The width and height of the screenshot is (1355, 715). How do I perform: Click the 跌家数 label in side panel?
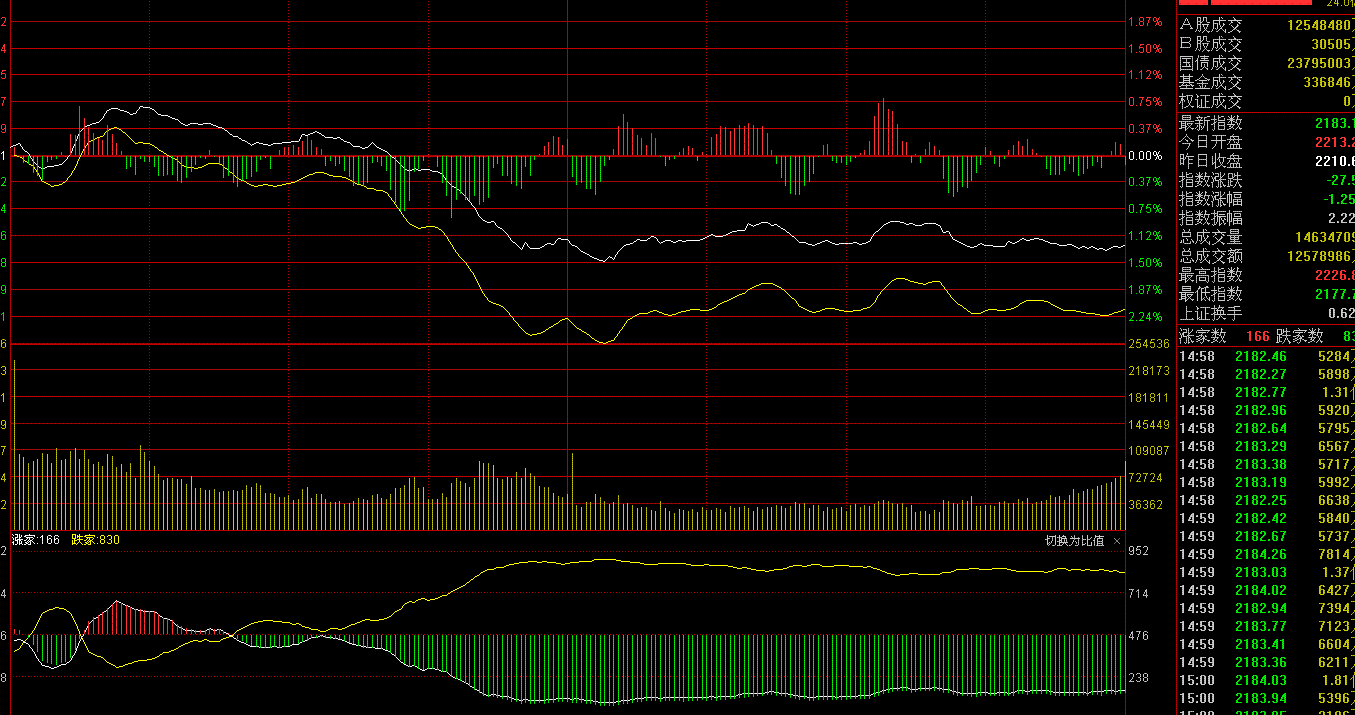[1299, 336]
